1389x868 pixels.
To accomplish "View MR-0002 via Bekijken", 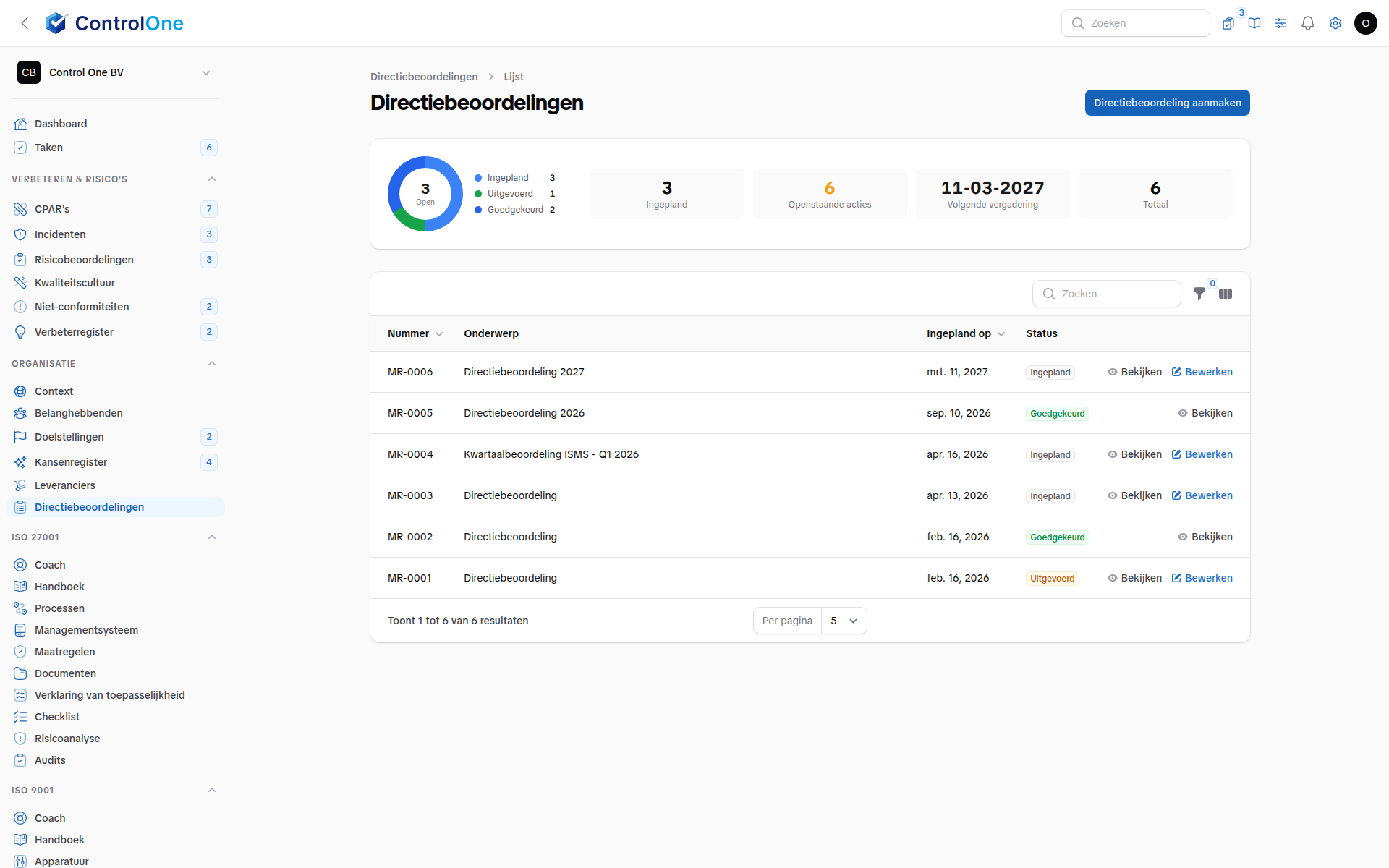I will (x=1205, y=537).
